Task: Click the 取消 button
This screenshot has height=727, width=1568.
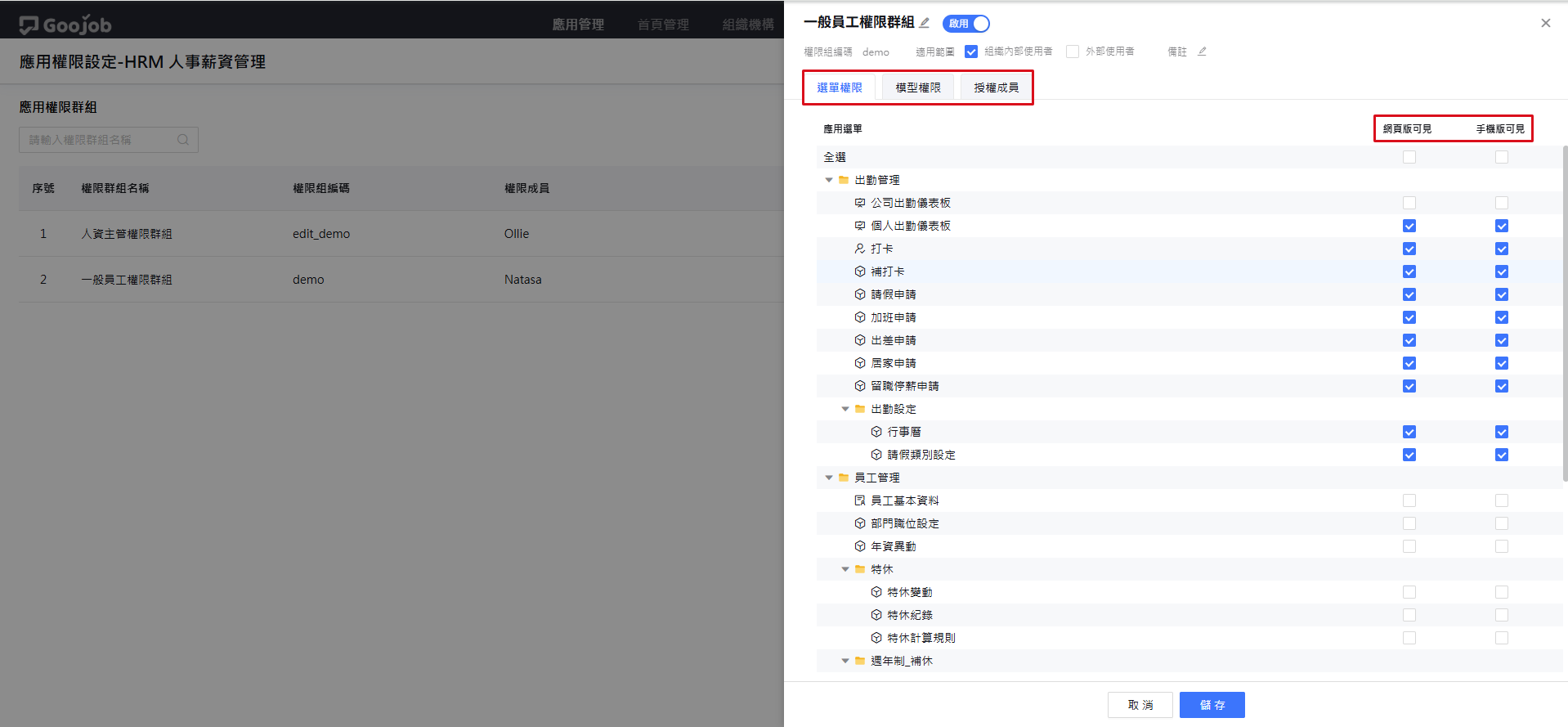Action: click(x=1140, y=705)
